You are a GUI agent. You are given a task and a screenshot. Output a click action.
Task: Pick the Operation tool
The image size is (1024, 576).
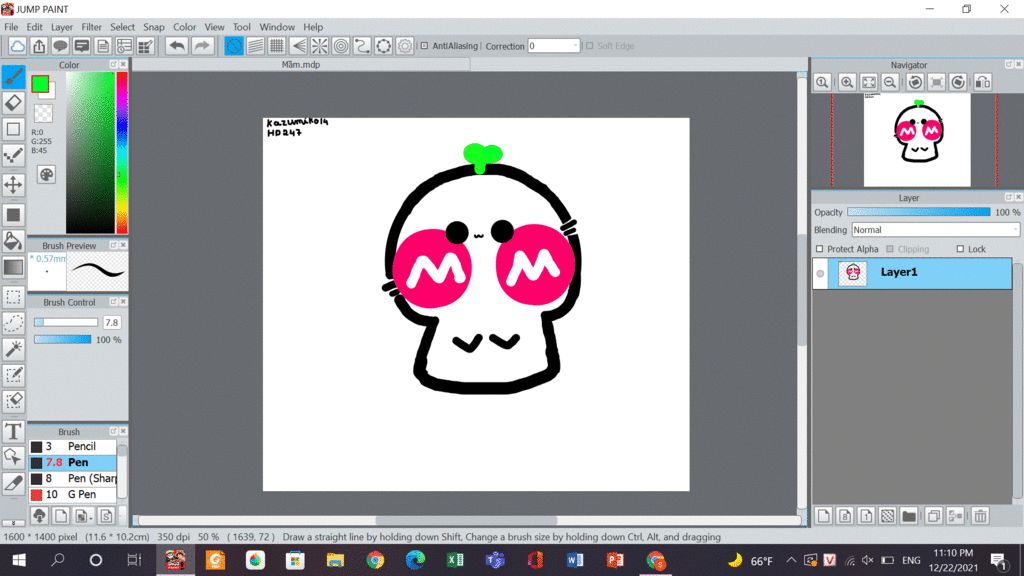[14, 457]
